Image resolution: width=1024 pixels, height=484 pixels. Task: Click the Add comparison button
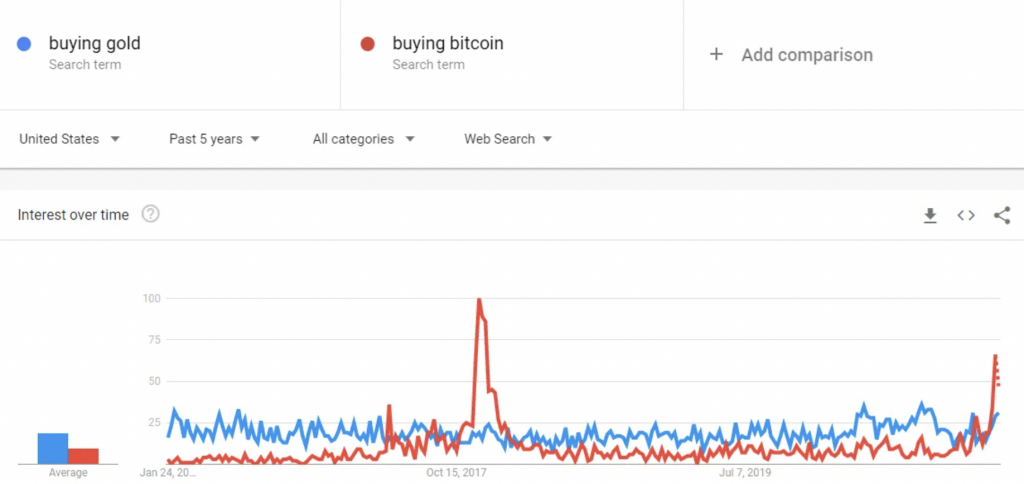[806, 55]
